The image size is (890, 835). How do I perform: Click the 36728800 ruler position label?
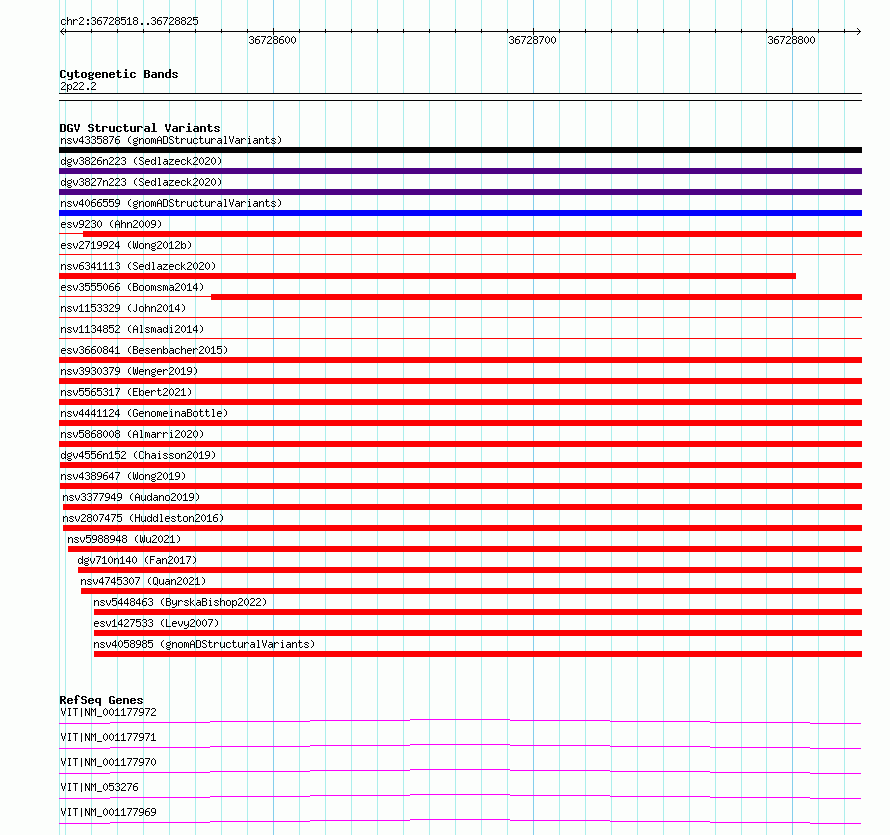pos(791,40)
